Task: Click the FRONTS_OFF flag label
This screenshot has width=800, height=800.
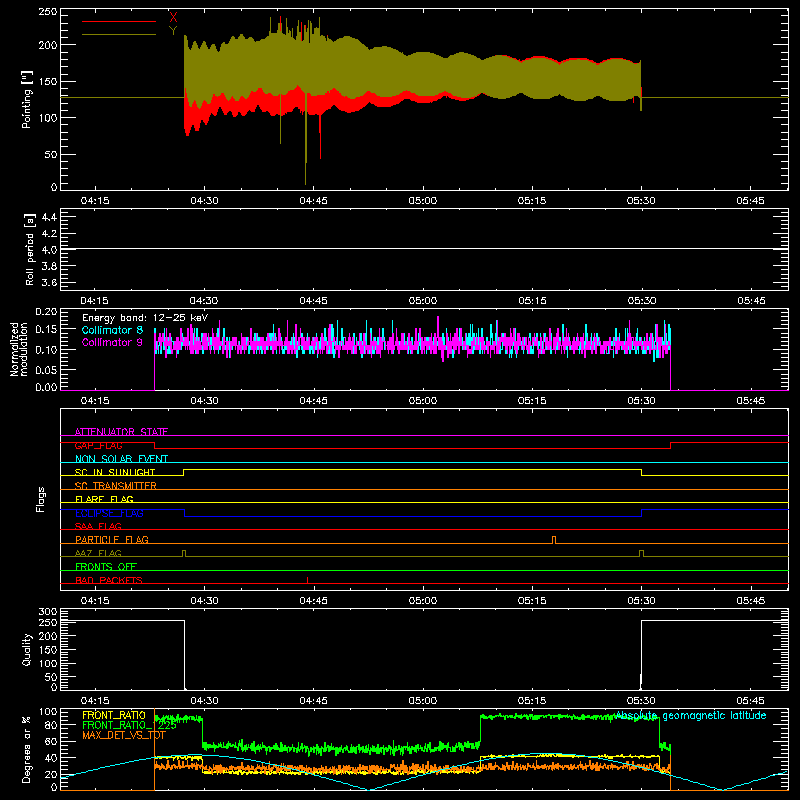Action: pos(106,566)
